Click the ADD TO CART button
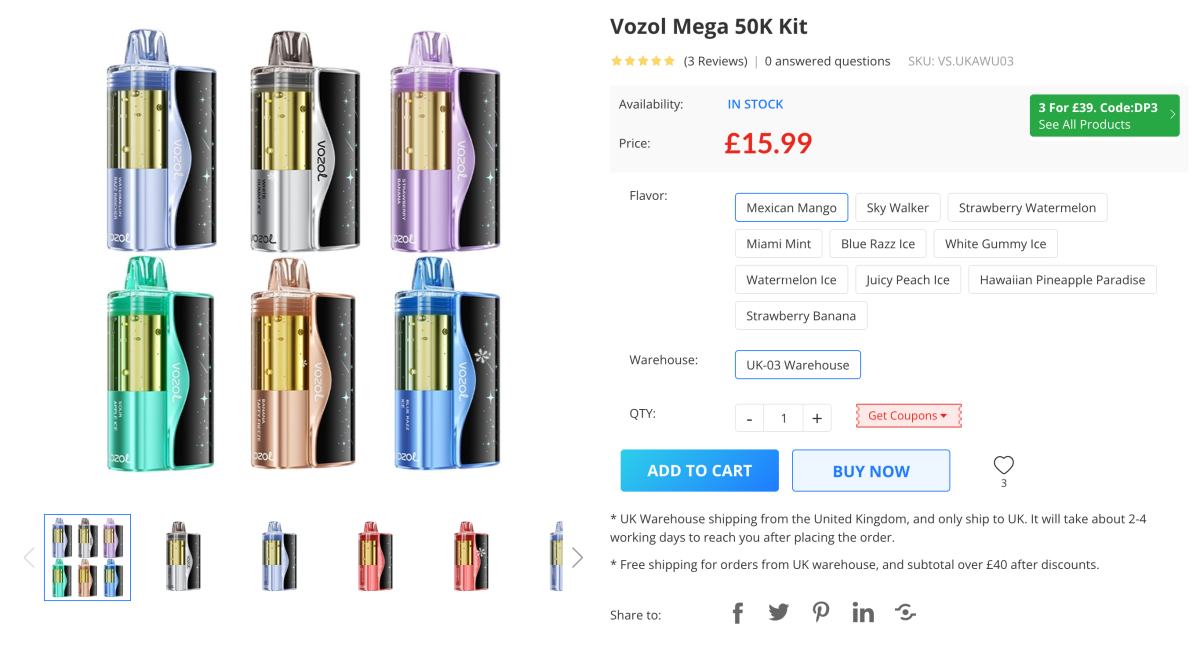1200x652 pixels. pyautogui.click(x=699, y=470)
